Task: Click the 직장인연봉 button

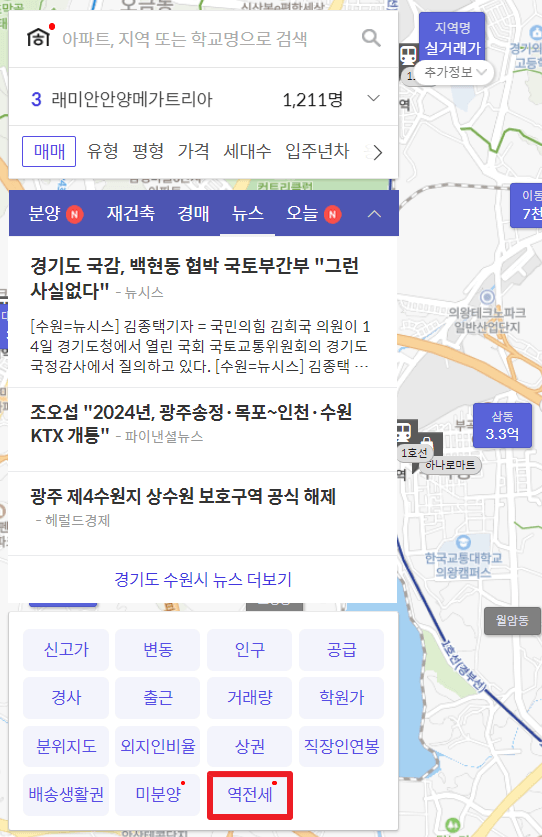Action: point(341,746)
